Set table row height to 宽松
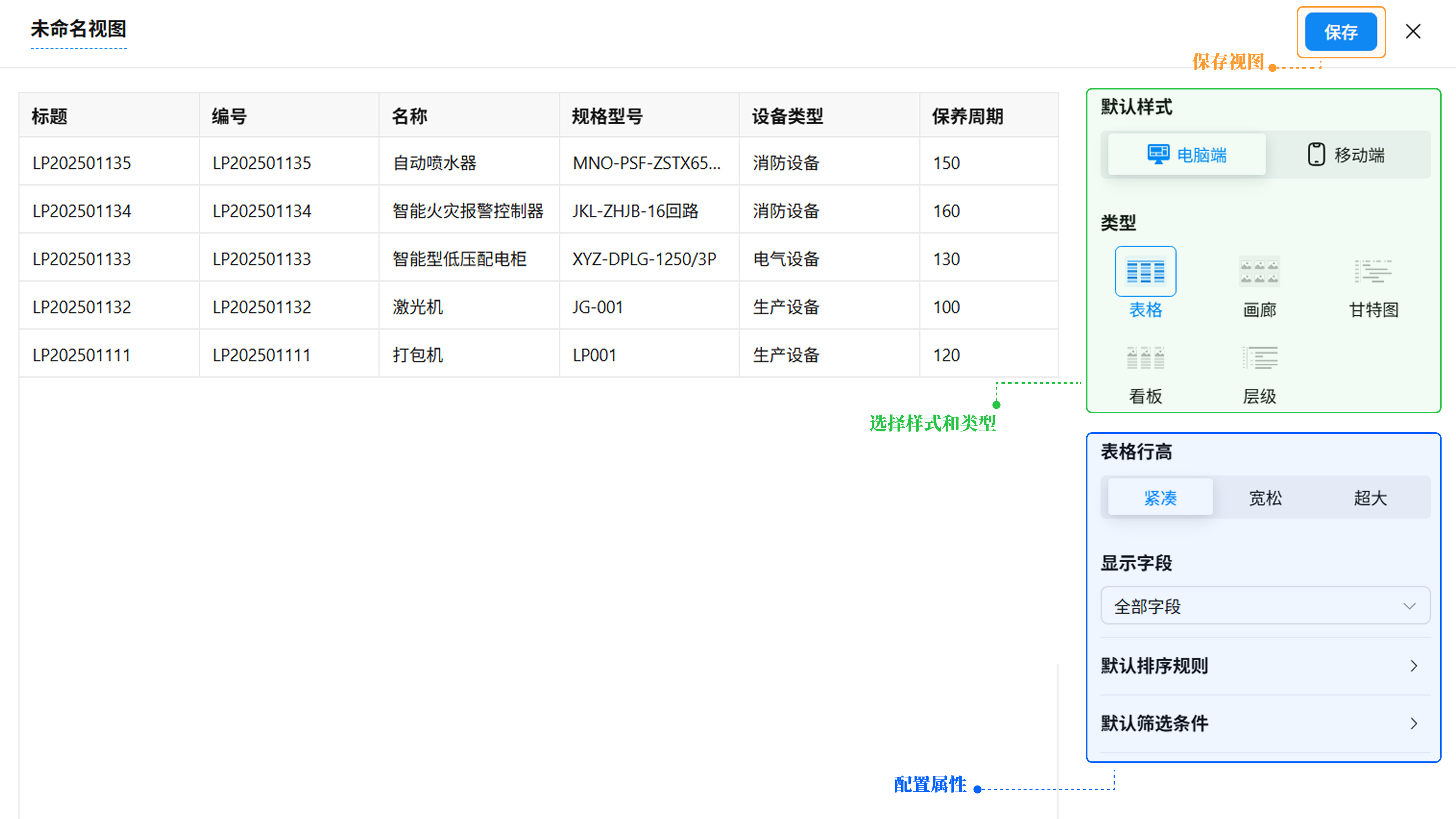Image resolution: width=1456 pixels, height=819 pixels. pos(1265,497)
